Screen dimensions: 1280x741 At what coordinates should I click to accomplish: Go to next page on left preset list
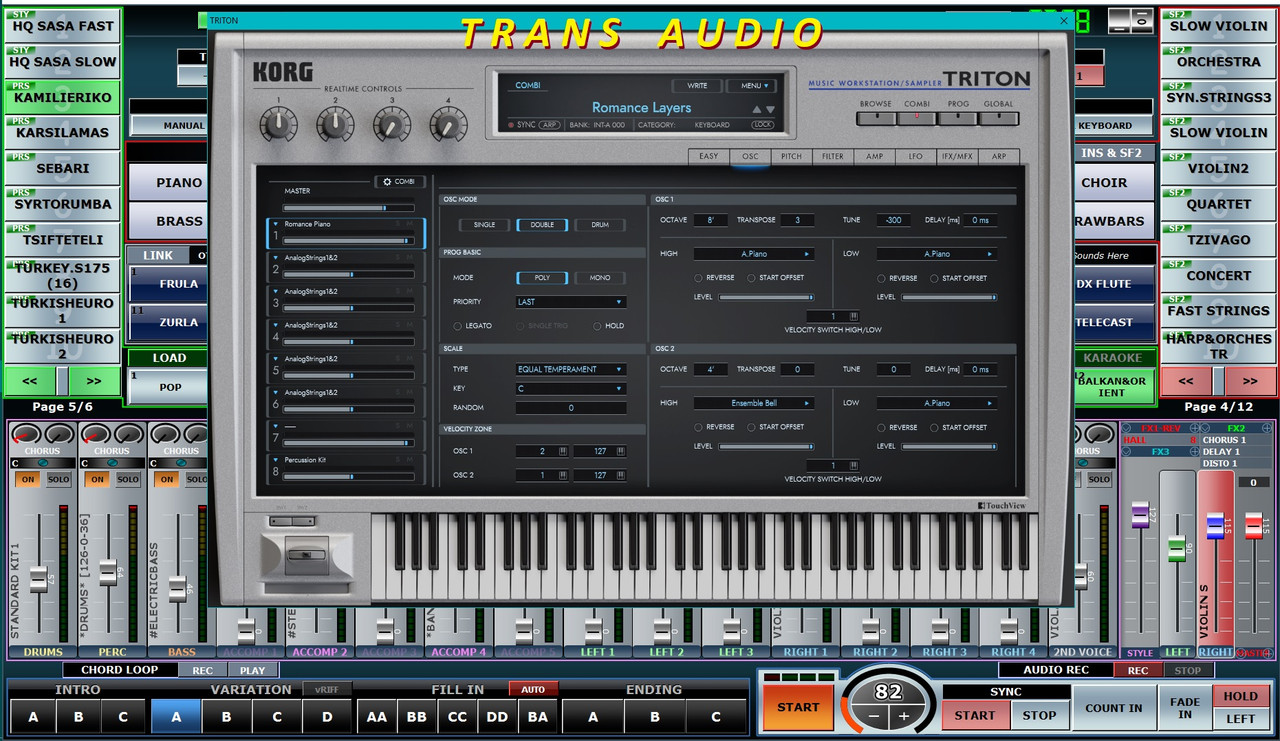pos(93,381)
